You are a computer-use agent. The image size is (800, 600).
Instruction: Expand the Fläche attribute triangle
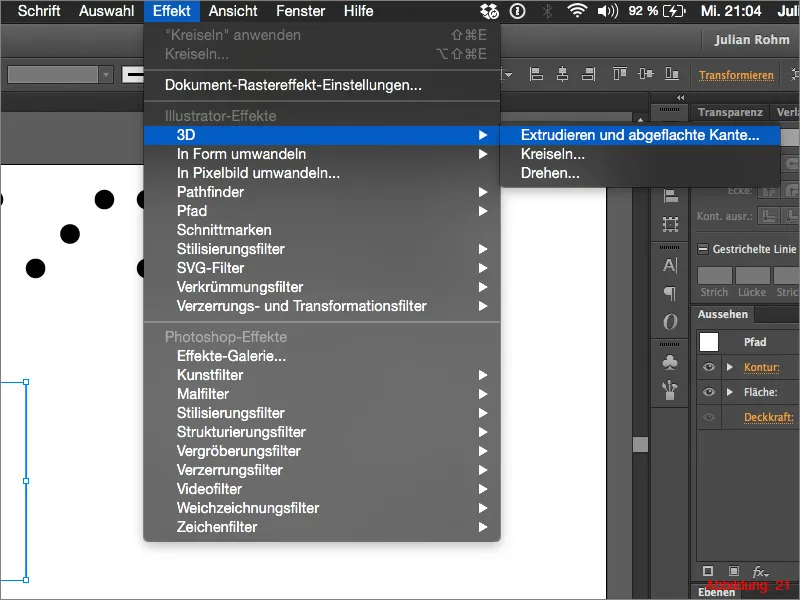click(730, 392)
